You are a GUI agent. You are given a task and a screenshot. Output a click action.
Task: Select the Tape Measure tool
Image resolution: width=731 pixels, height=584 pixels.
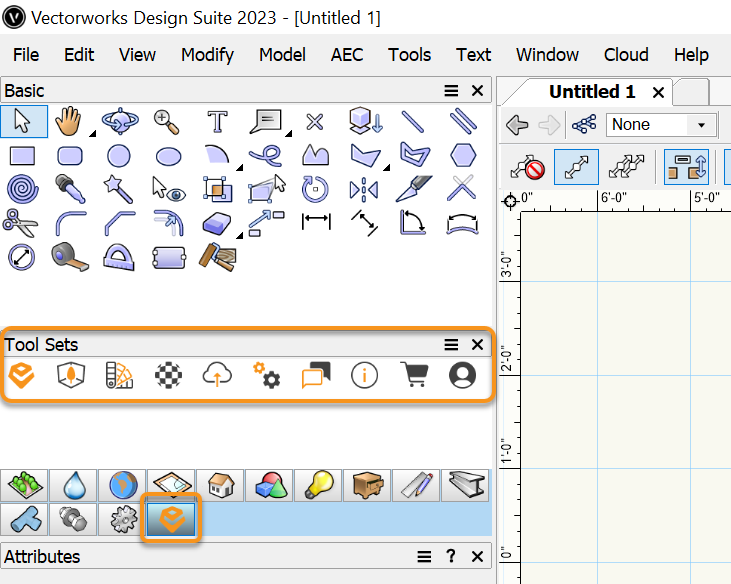(x=70, y=257)
